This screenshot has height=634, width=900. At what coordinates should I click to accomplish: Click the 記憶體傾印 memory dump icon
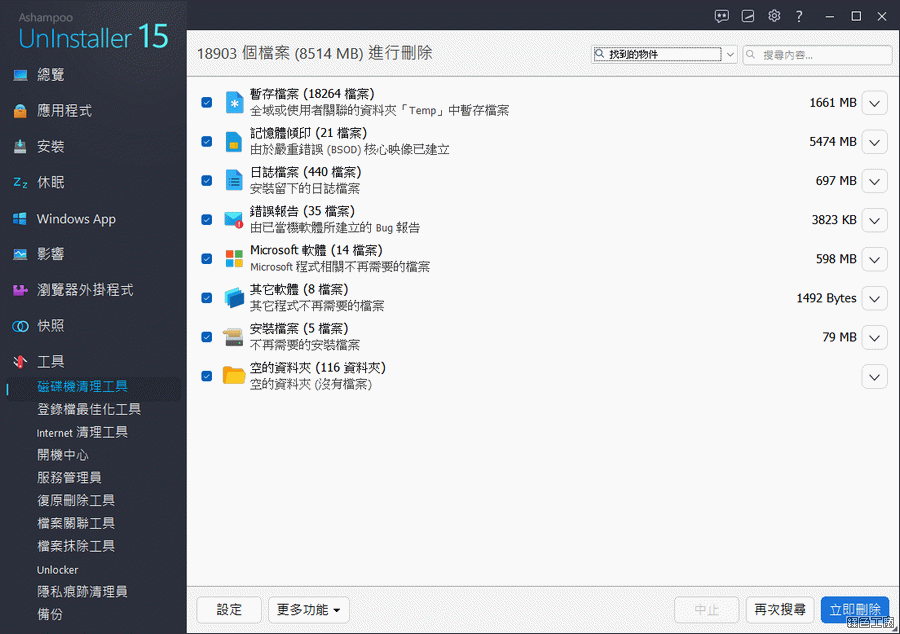(234, 141)
